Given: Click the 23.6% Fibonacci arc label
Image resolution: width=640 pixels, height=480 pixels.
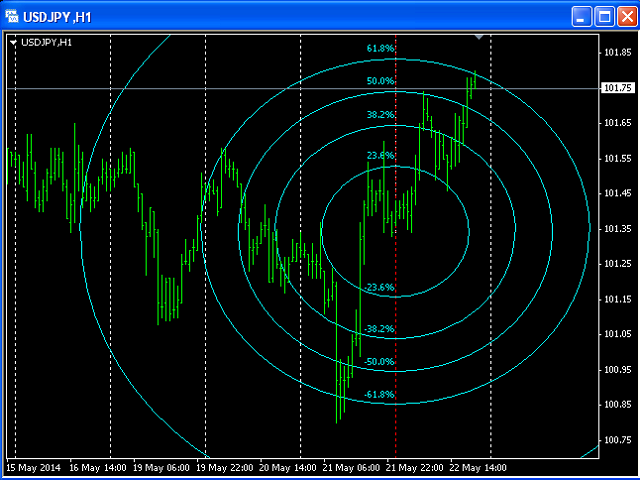Looking at the screenshot, I should coord(380,156).
